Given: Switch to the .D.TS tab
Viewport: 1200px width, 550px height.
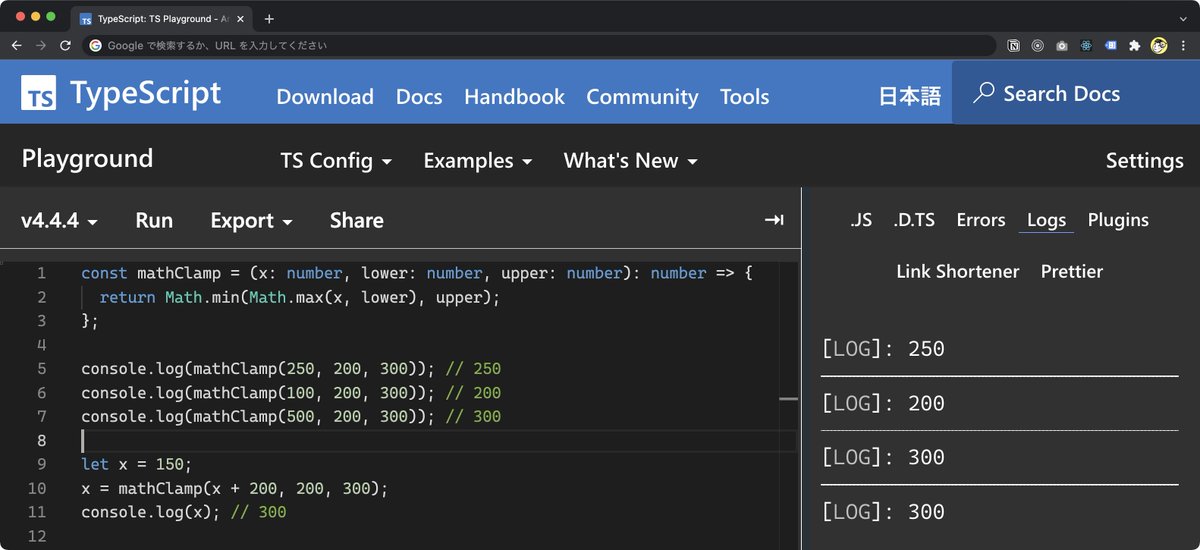Looking at the screenshot, I should pos(914,220).
